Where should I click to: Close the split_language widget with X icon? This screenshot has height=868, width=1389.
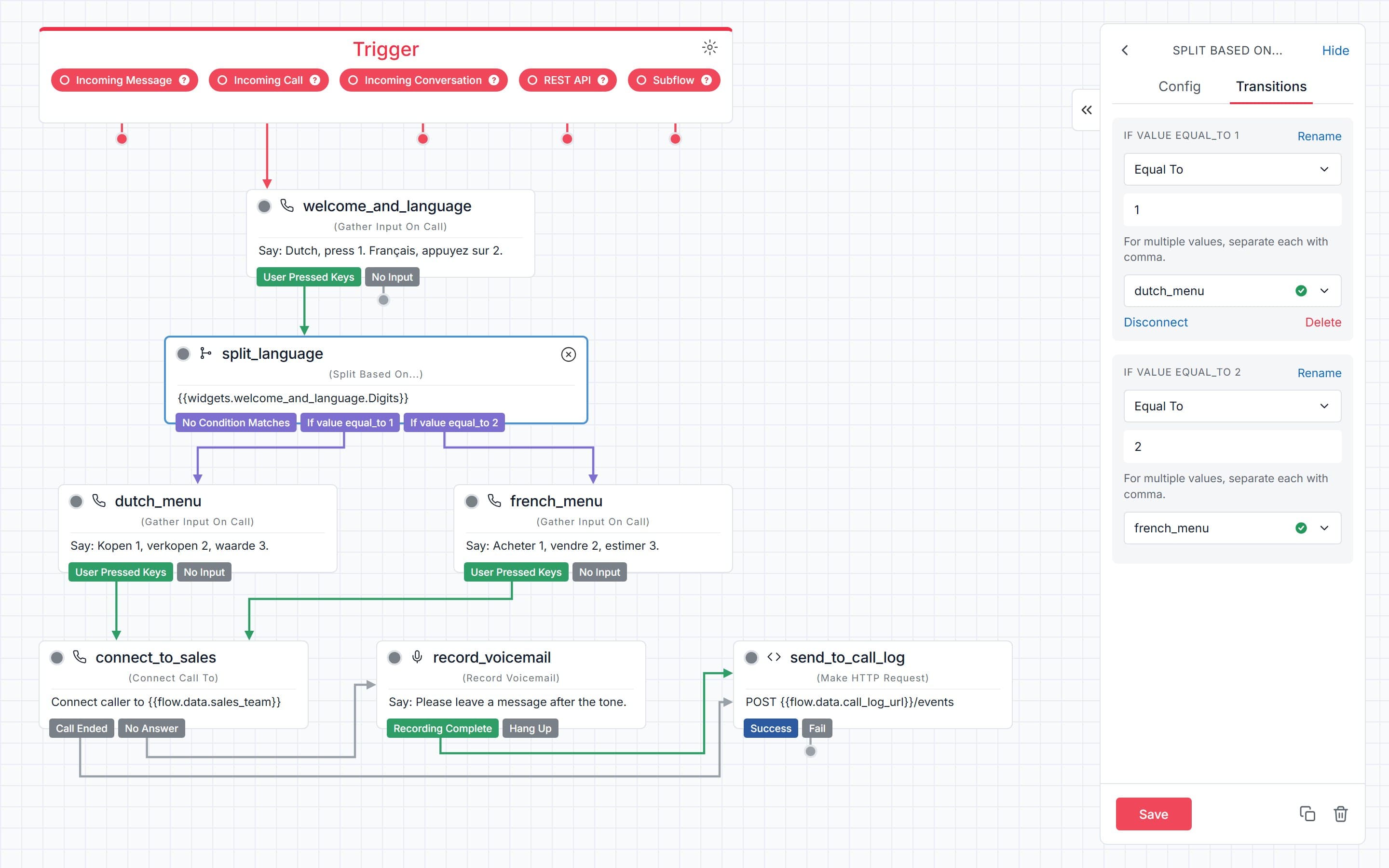tap(568, 354)
